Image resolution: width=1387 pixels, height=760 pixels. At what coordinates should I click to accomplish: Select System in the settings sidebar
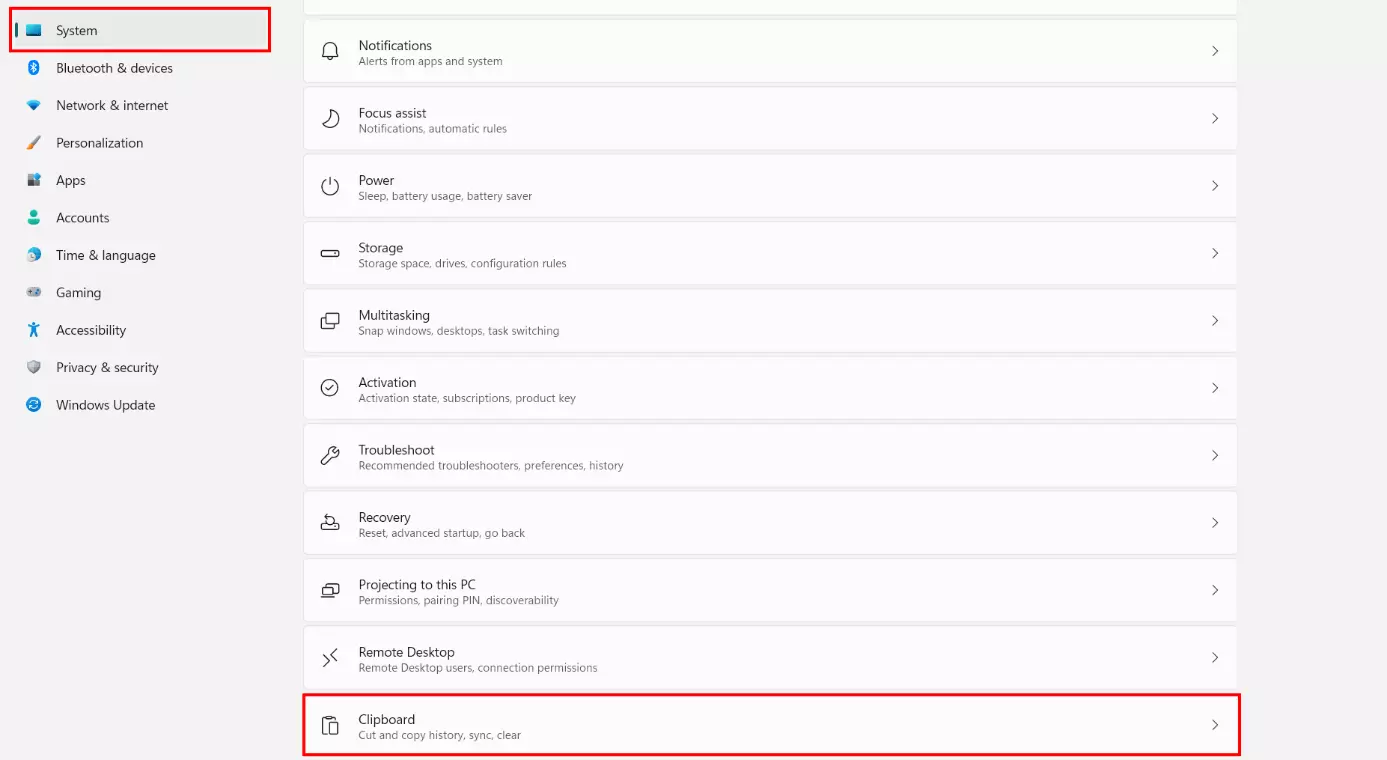tap(141, 31)
